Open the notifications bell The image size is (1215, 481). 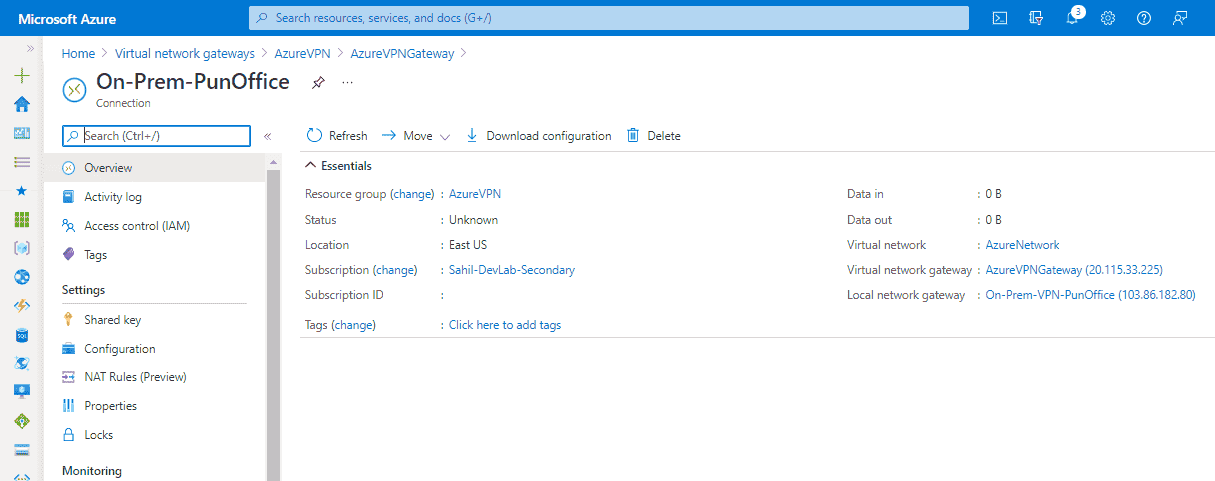(x=1072, y=18)
